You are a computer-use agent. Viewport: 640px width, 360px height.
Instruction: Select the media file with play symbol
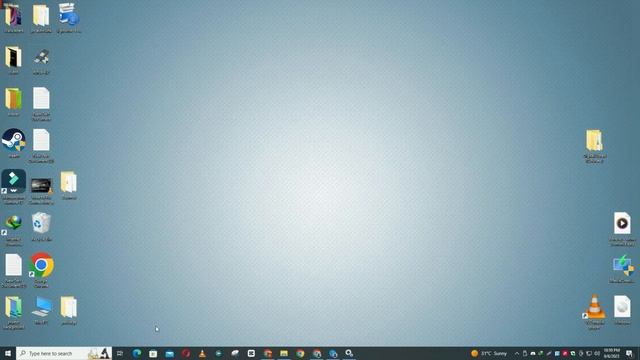[622, 228]
